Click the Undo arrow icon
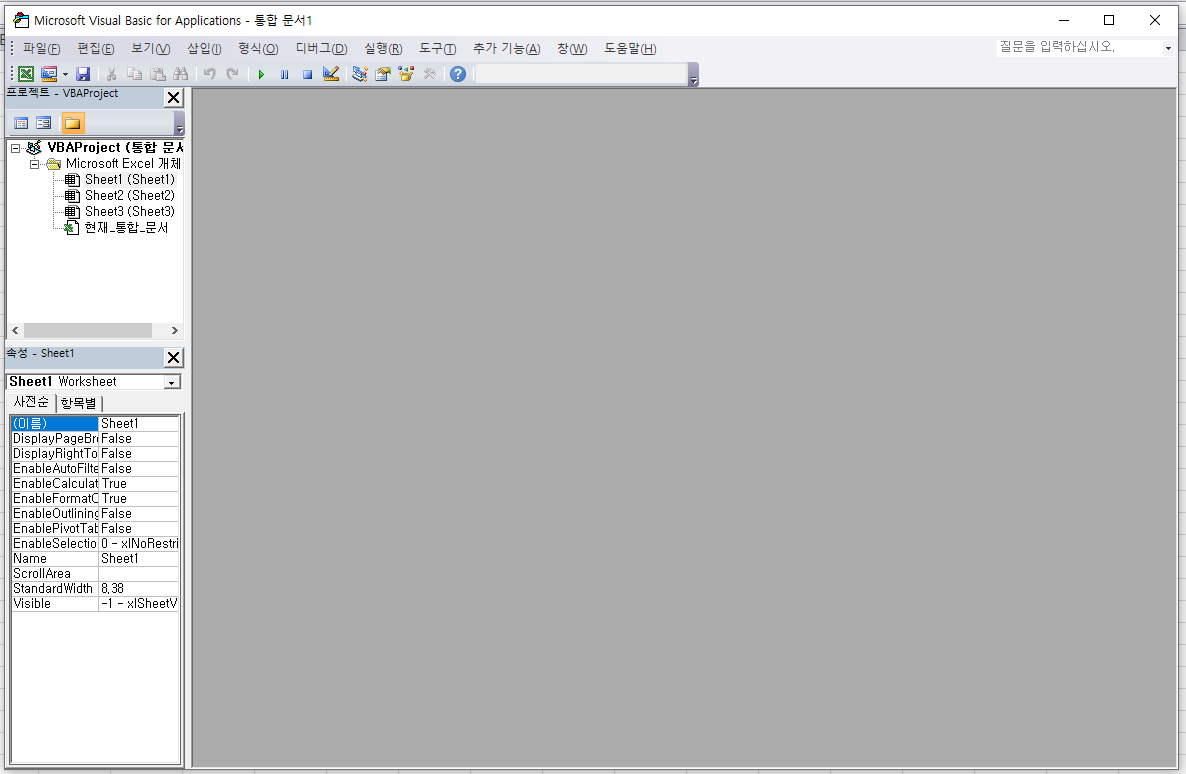The width and height of the screenshot is (1186, 774). (210, 74)
